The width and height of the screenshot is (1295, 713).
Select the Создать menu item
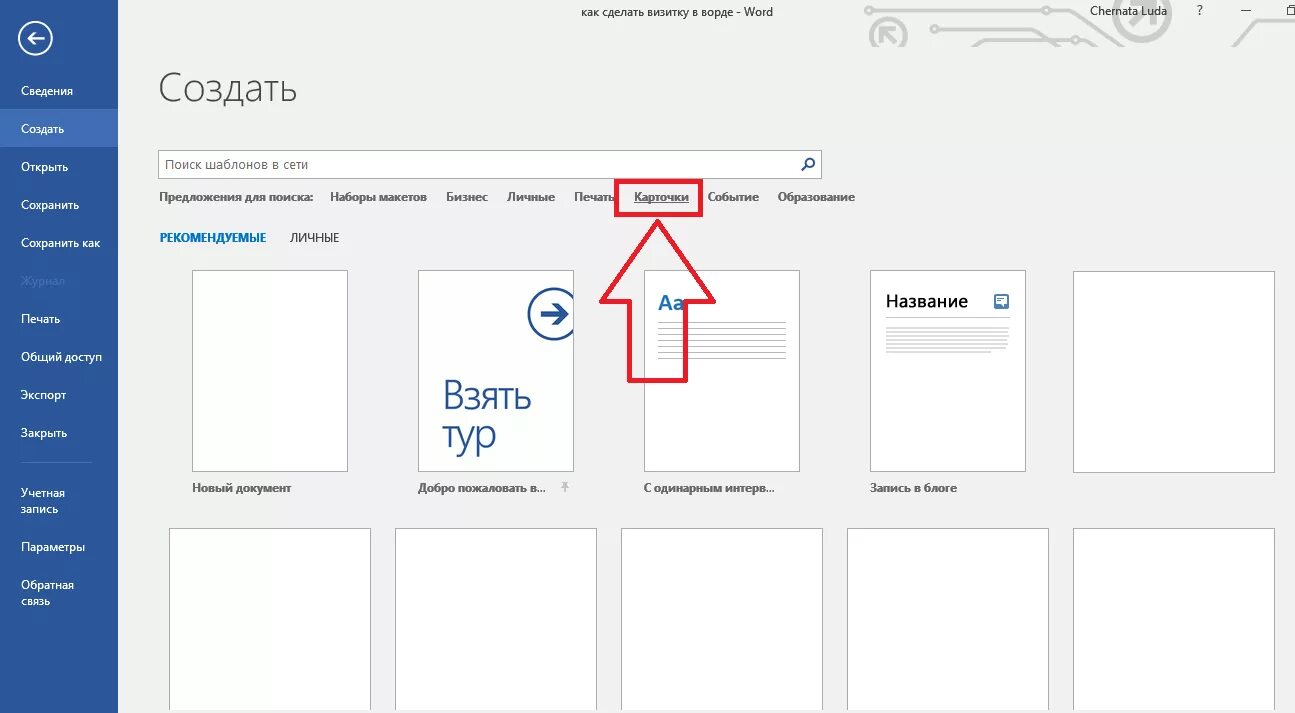click(x=59, y=129)
